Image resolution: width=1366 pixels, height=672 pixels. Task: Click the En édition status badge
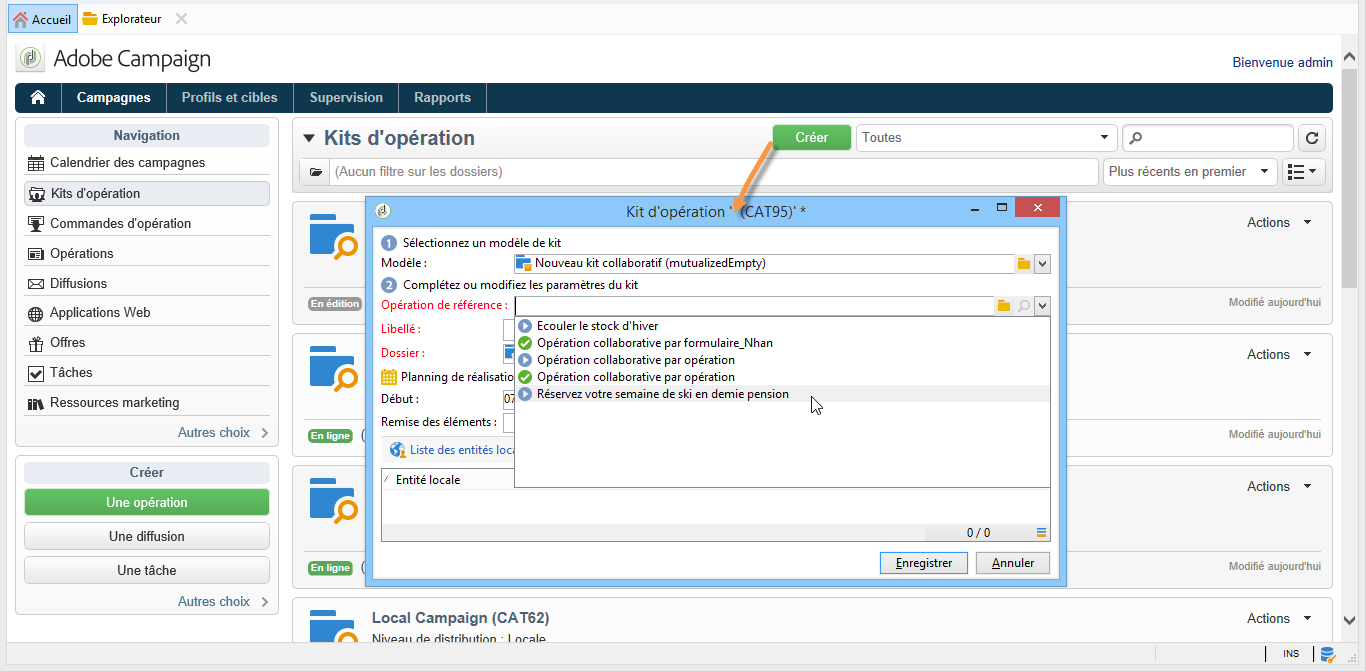[334, 304]
